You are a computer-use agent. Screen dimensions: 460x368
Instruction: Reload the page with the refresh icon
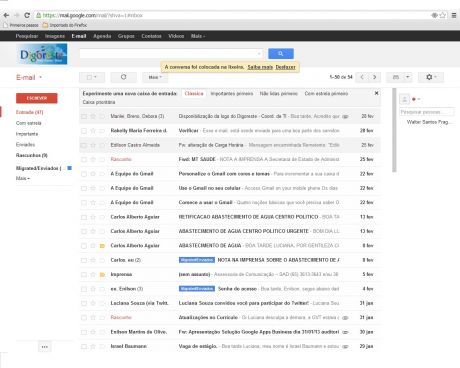pyautogui.click(x=27, y=15)
